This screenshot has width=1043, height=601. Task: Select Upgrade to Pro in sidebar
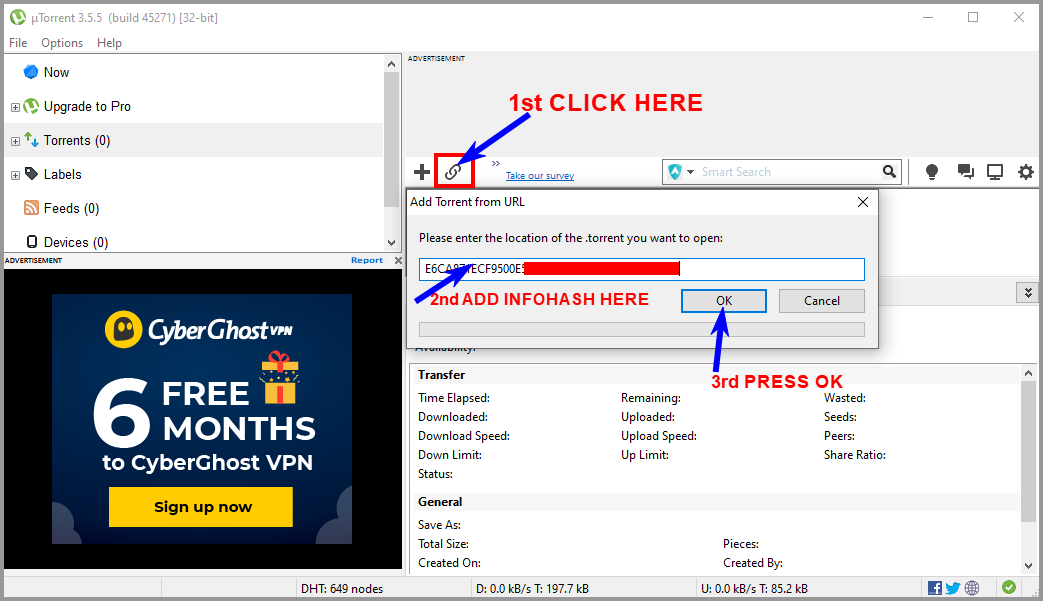pos(86,106)
